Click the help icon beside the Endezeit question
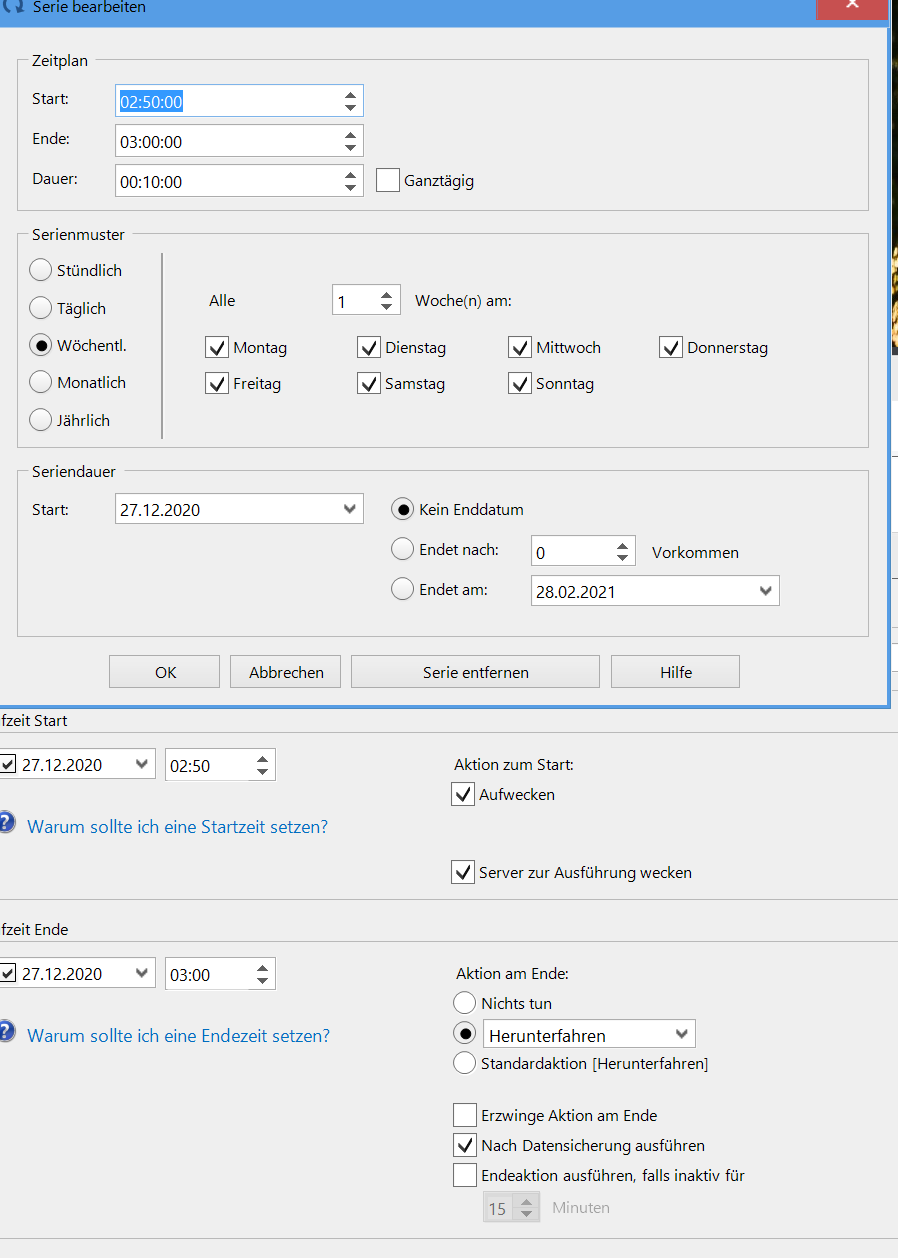 click(9, 1031)
